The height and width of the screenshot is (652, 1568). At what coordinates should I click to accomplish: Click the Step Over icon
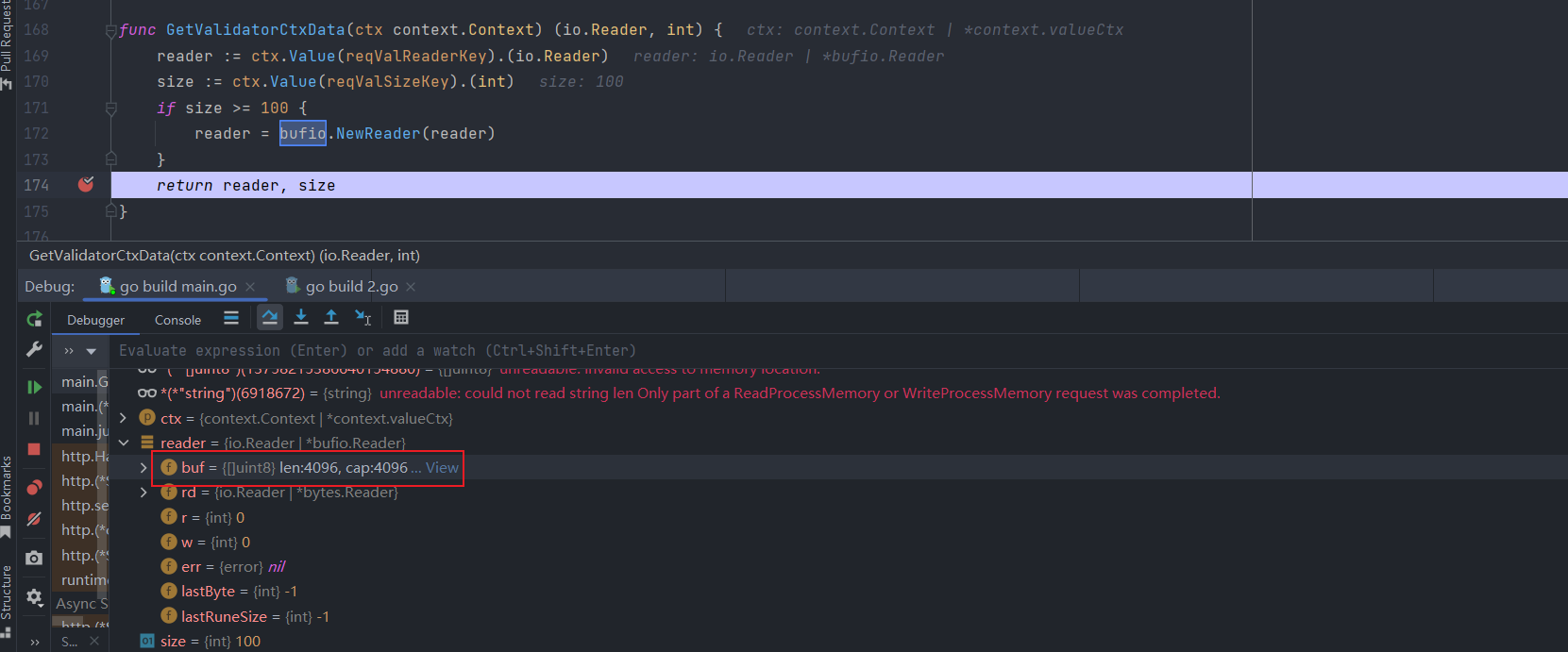point(270,318)
